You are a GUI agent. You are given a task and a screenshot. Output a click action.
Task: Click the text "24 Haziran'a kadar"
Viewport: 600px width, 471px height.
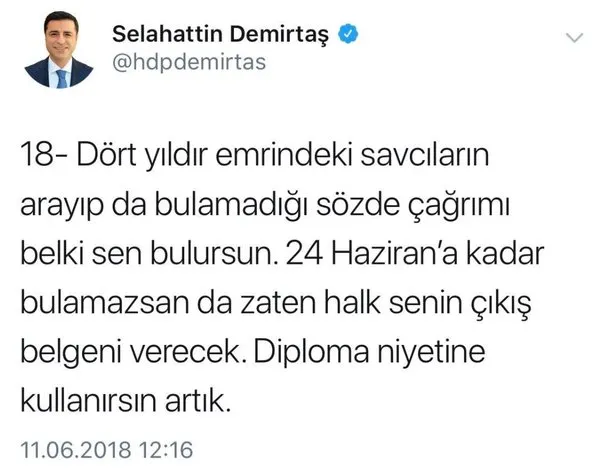[415, 254]
